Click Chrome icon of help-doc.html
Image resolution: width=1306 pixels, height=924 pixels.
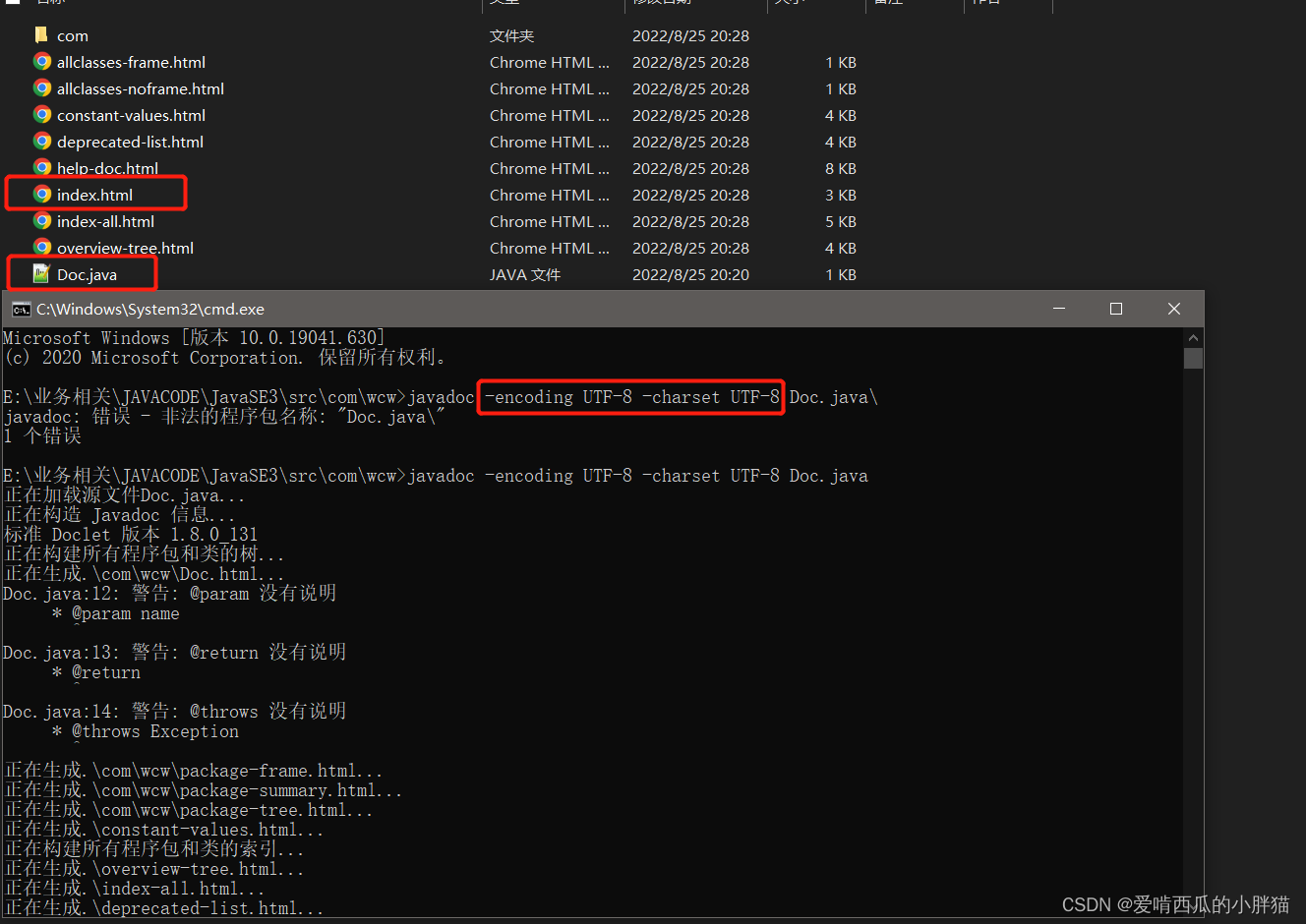point(42,168)
